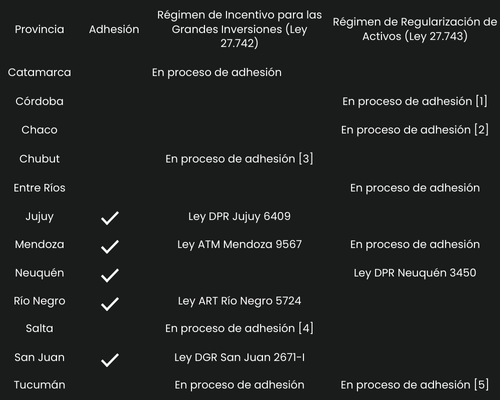Click the Río Negro adhesion checkmark
Screen dimensions: 500x400
(110, 303)
